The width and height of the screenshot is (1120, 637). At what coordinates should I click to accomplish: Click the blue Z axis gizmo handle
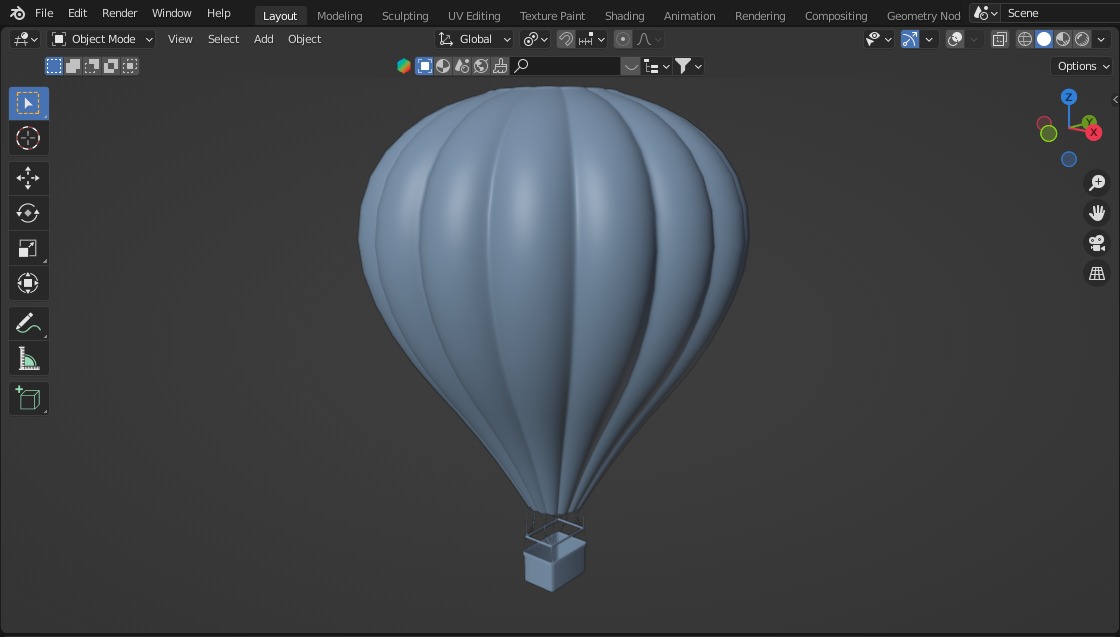[1069, 96]
